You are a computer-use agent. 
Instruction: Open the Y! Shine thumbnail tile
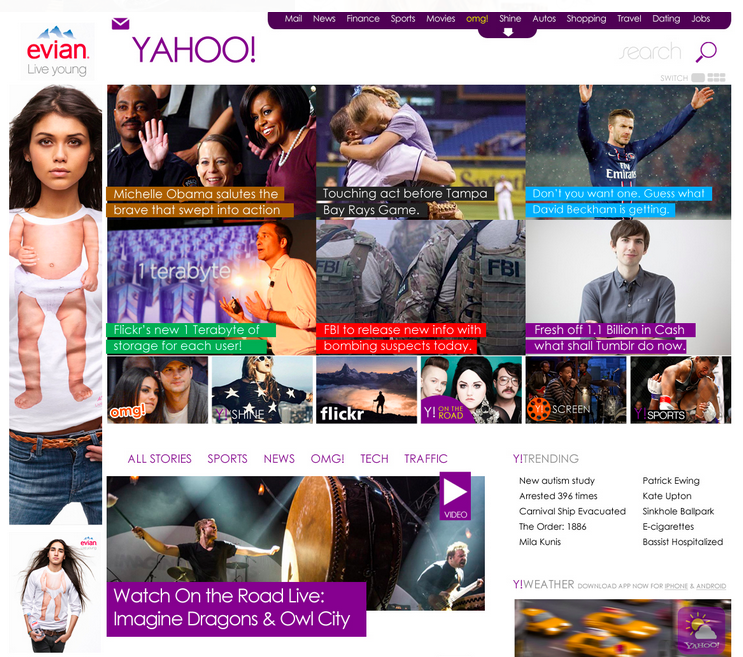tap(262, 390)
